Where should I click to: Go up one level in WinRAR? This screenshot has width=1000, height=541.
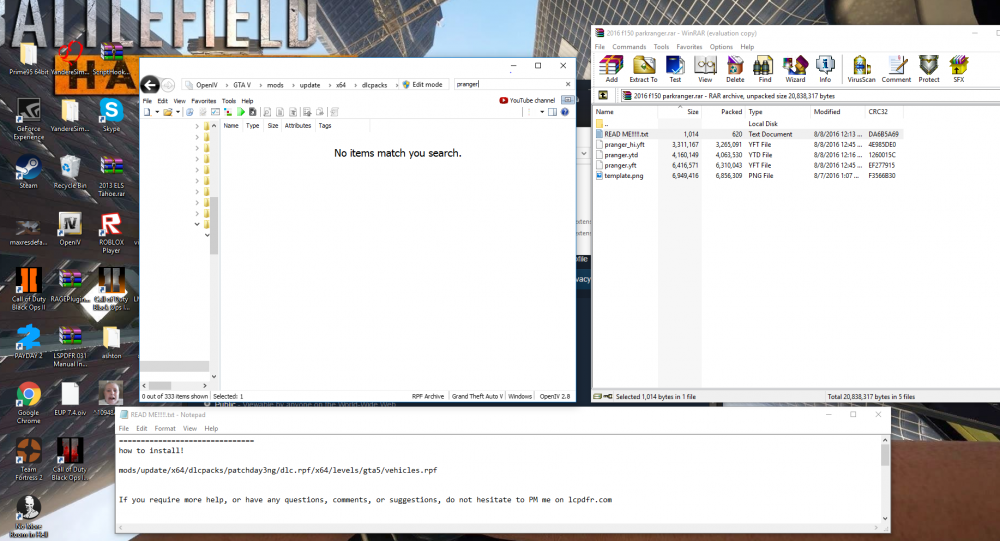coord(603,96)
